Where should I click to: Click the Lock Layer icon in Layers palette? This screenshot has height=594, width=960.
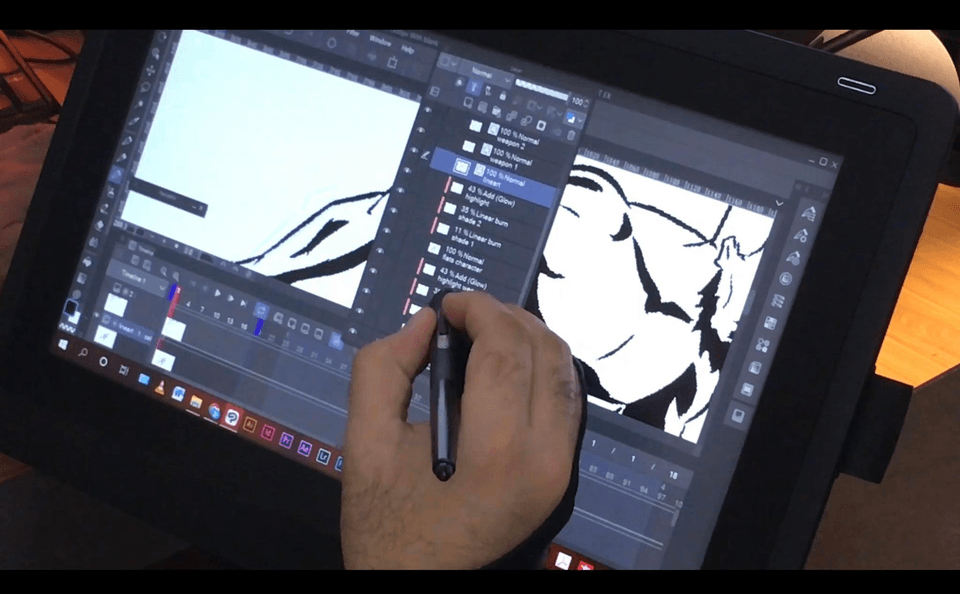click(502, 96)
